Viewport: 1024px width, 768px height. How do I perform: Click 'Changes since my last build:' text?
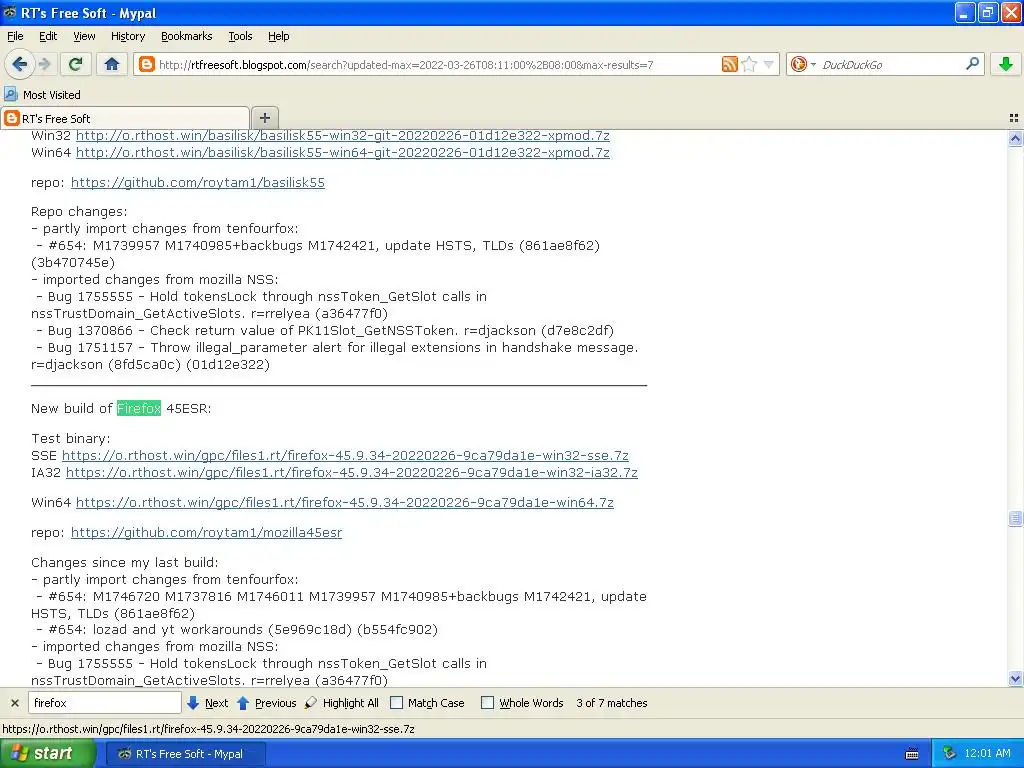point(125,562)
